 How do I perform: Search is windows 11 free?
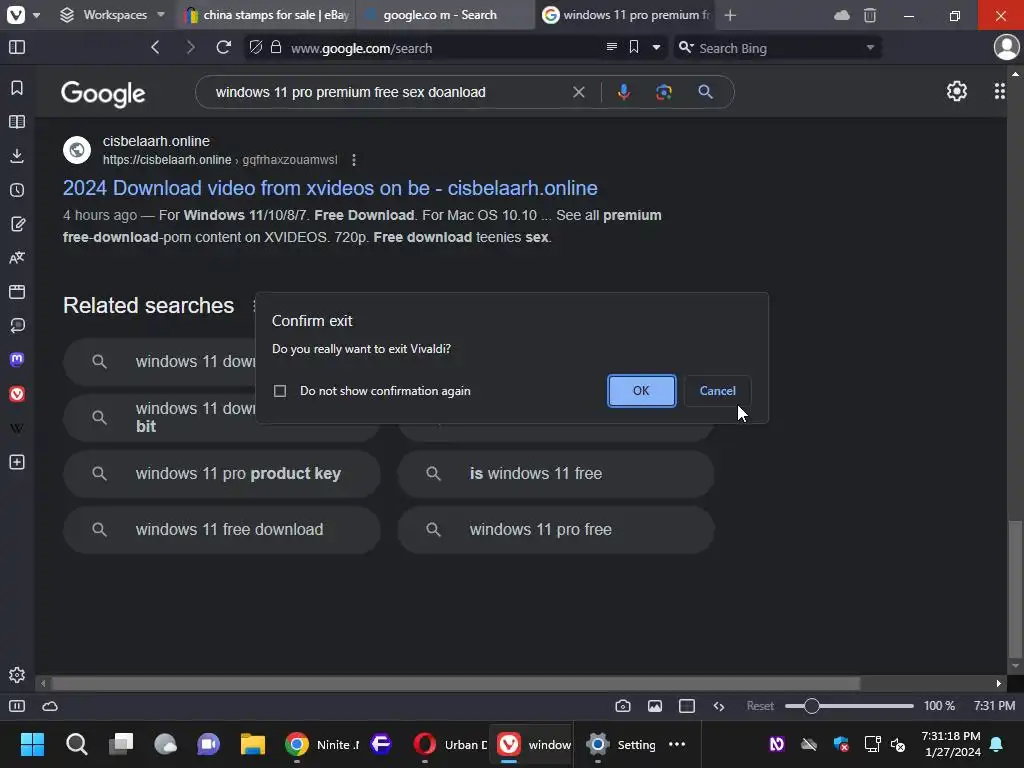(x=556, y=473)
